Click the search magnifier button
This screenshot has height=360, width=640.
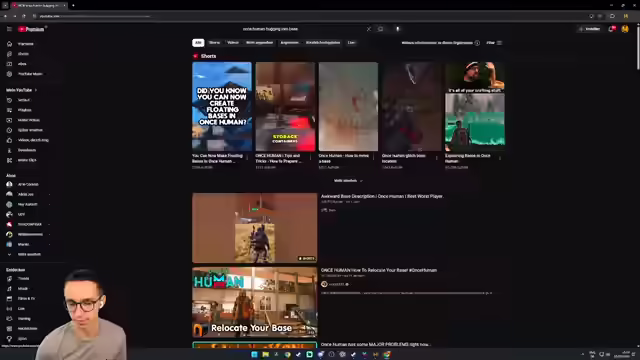tap(380, 29)
